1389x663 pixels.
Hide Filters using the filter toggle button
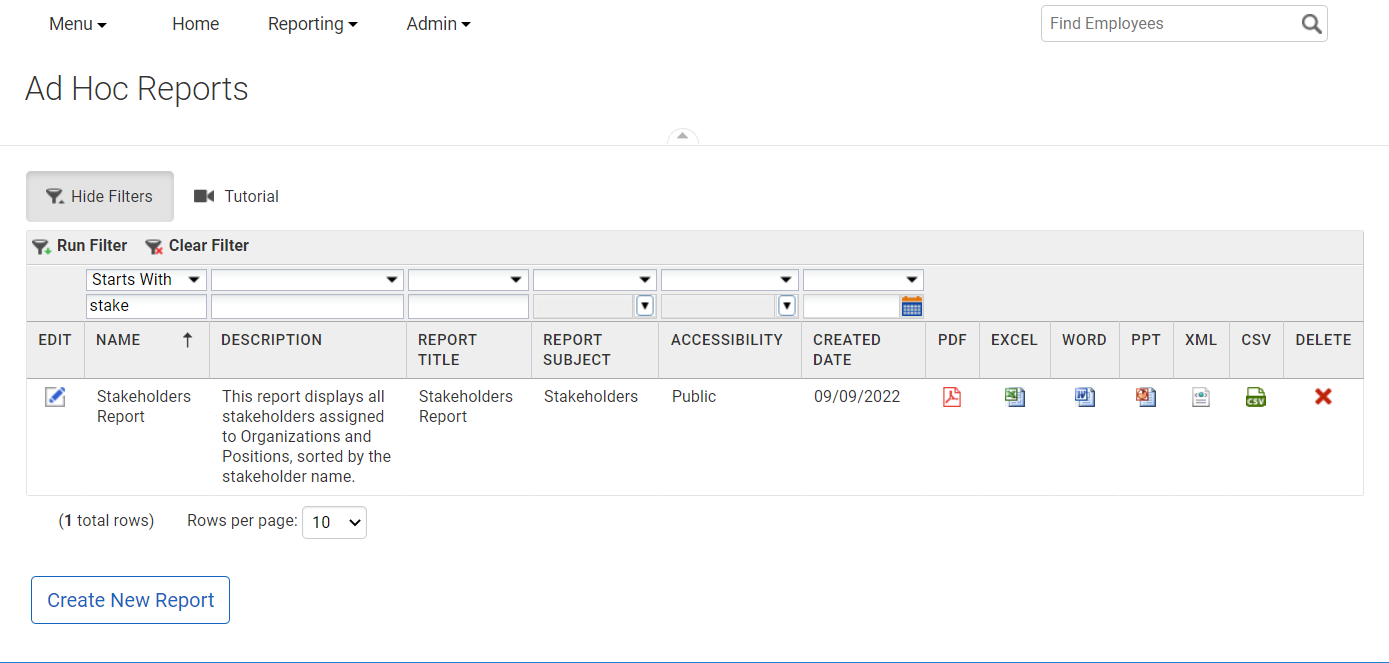[99, 196]
